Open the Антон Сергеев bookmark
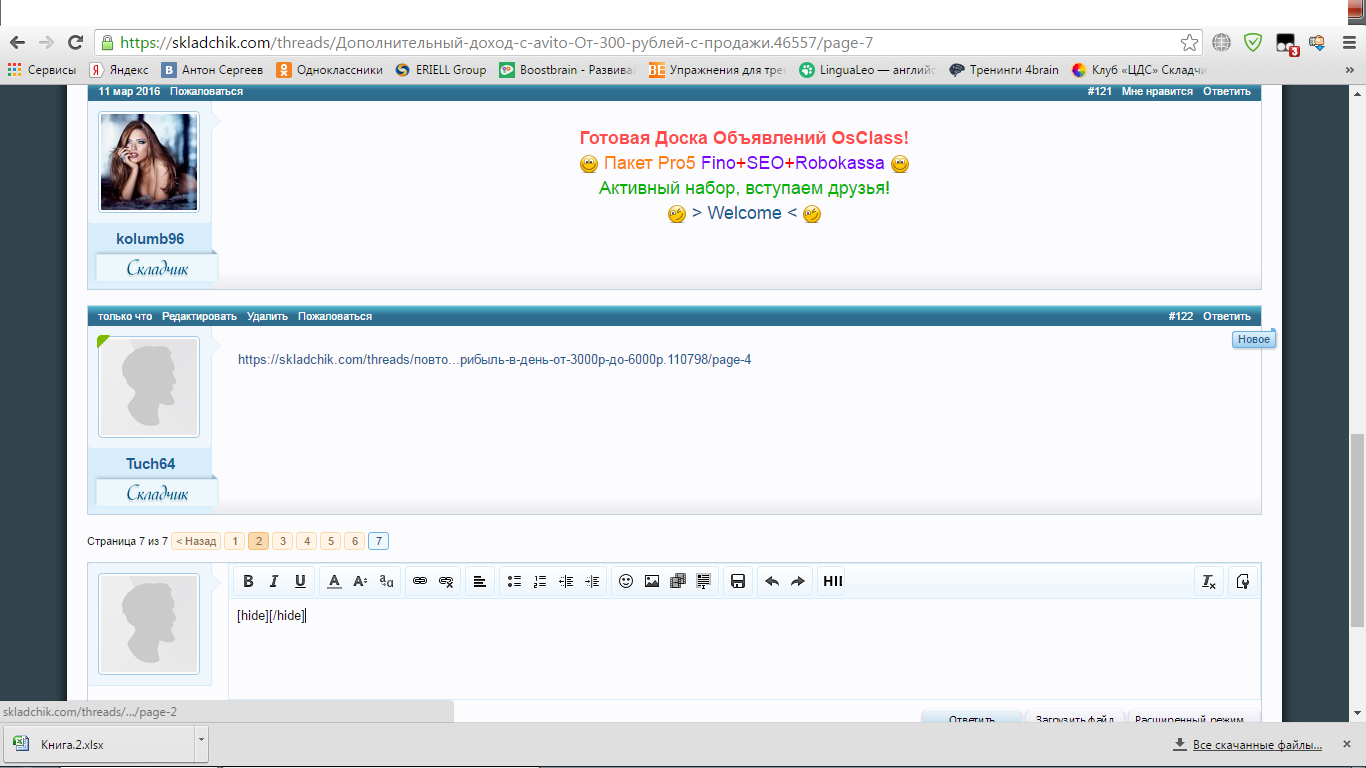Viewport: 1366px width, 768px height. (213, 70)
